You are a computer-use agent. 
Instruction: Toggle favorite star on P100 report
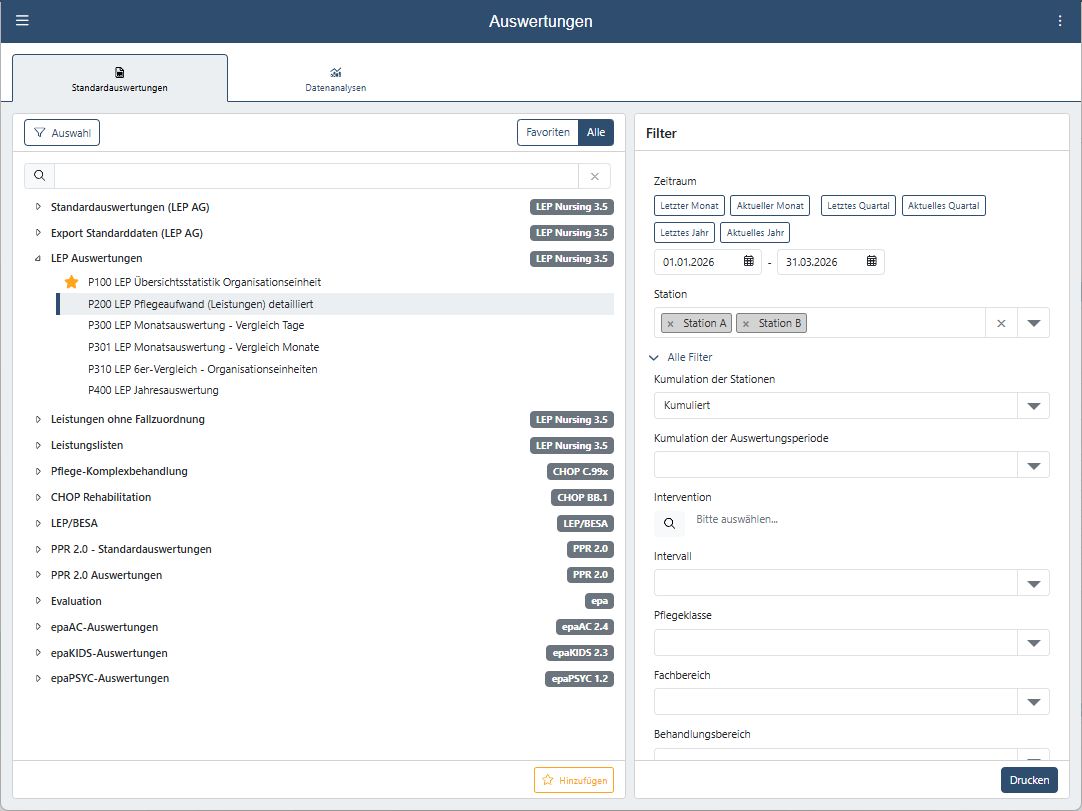(71, 282)
